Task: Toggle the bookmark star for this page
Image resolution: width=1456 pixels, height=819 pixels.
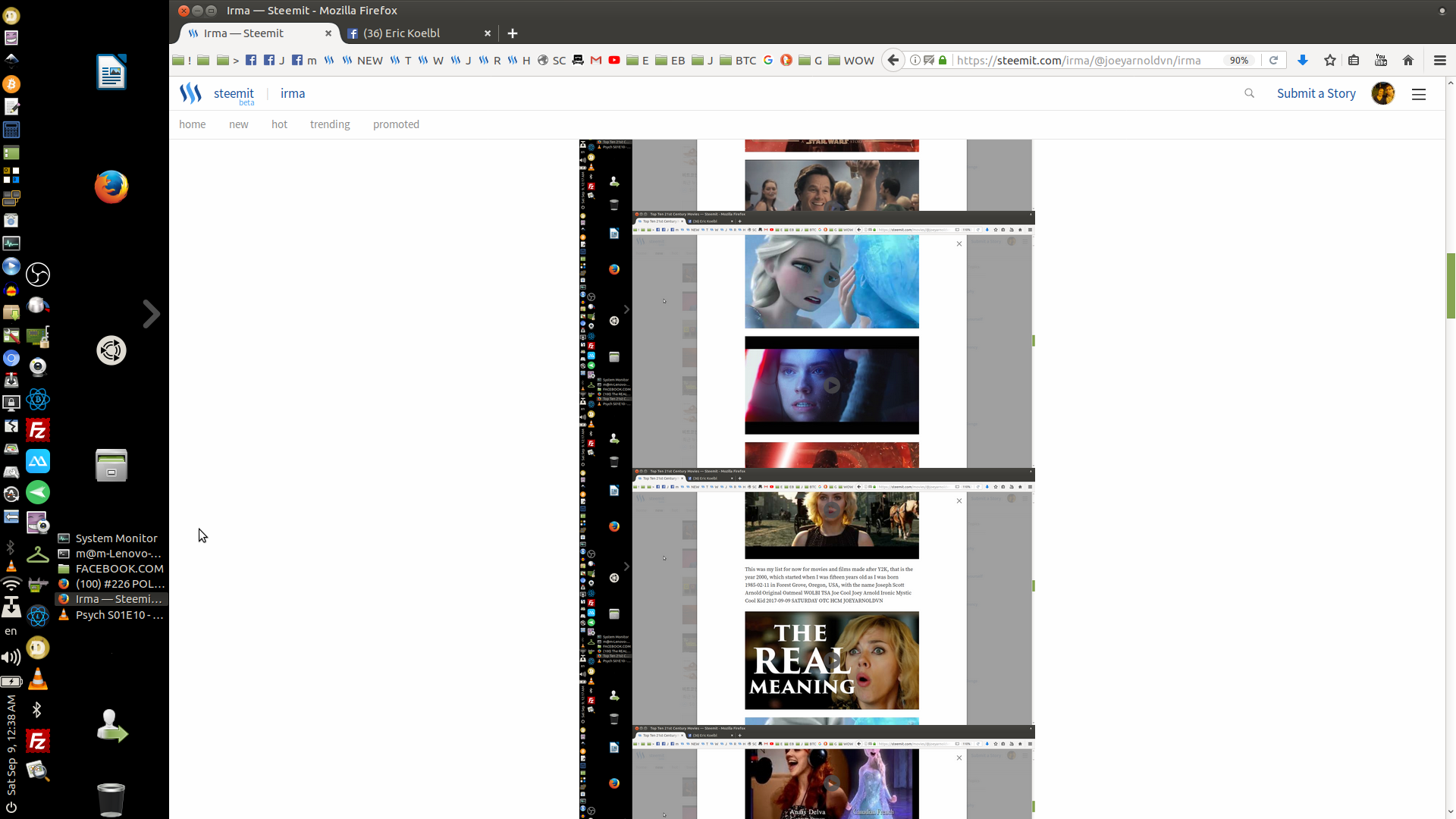Action: [x=1329, y=60]
